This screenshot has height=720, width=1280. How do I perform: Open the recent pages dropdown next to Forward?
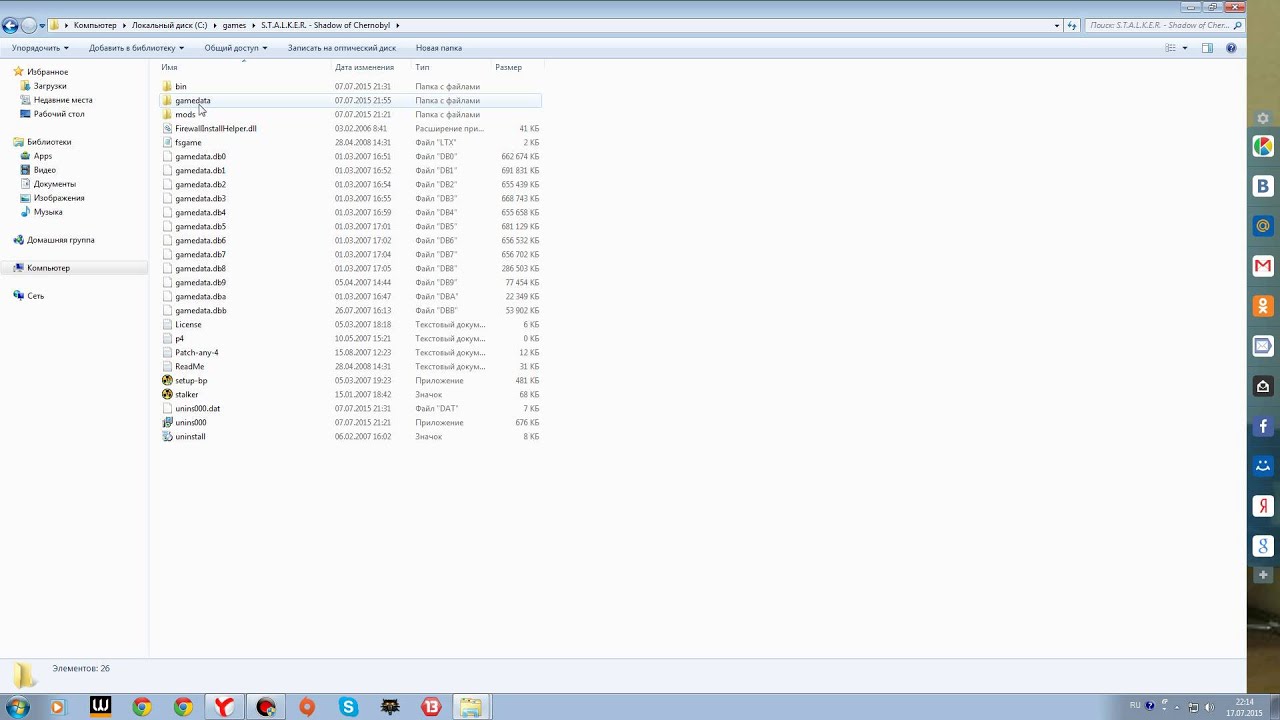[42, 25]
